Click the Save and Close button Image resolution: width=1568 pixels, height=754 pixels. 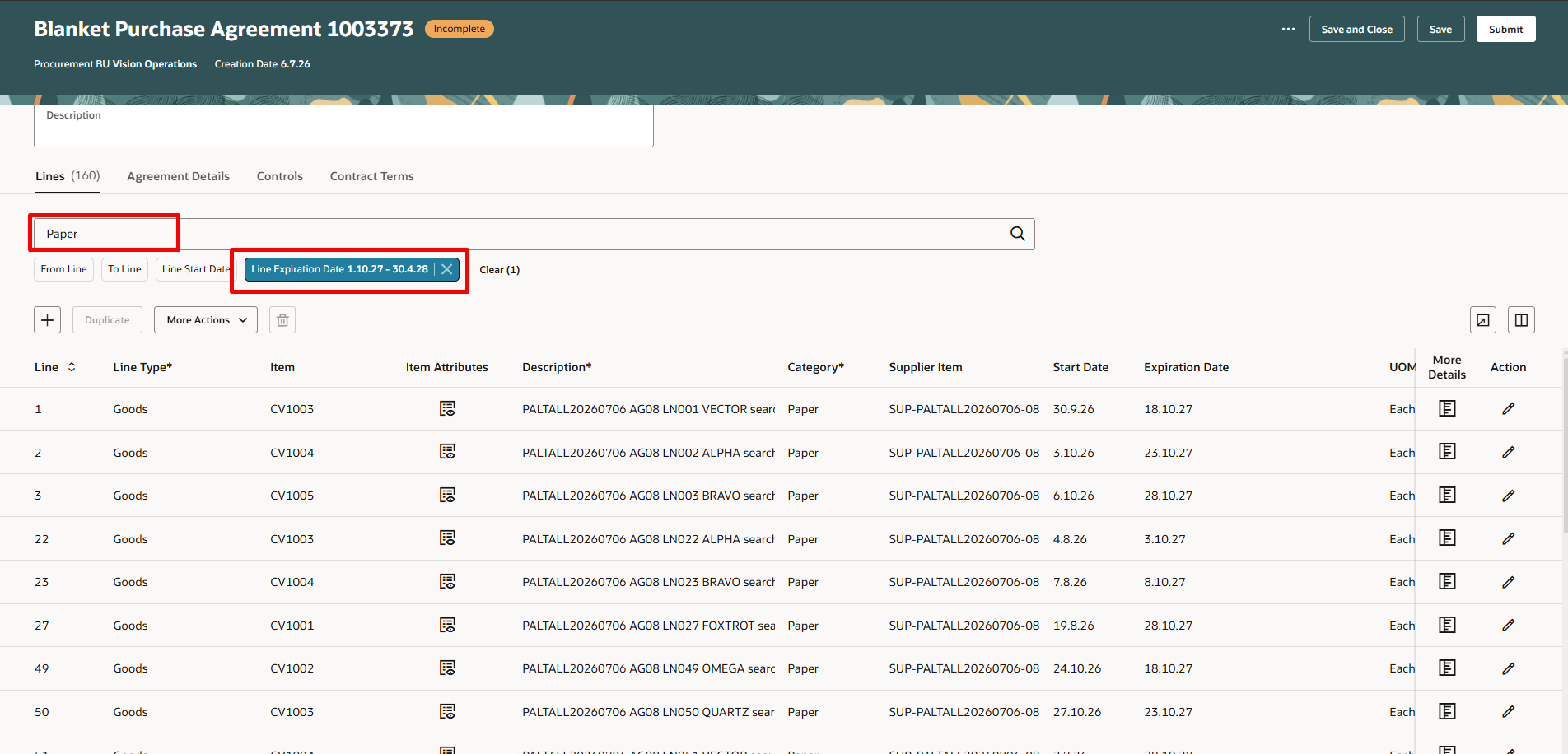tap(1357, 29)
